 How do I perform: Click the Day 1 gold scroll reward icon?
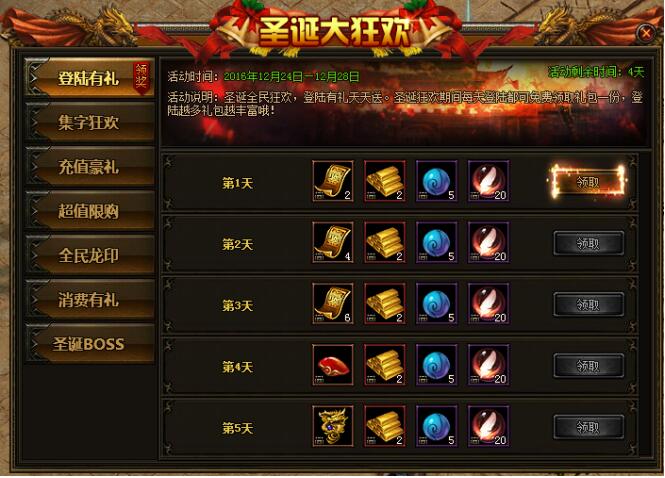333,181
